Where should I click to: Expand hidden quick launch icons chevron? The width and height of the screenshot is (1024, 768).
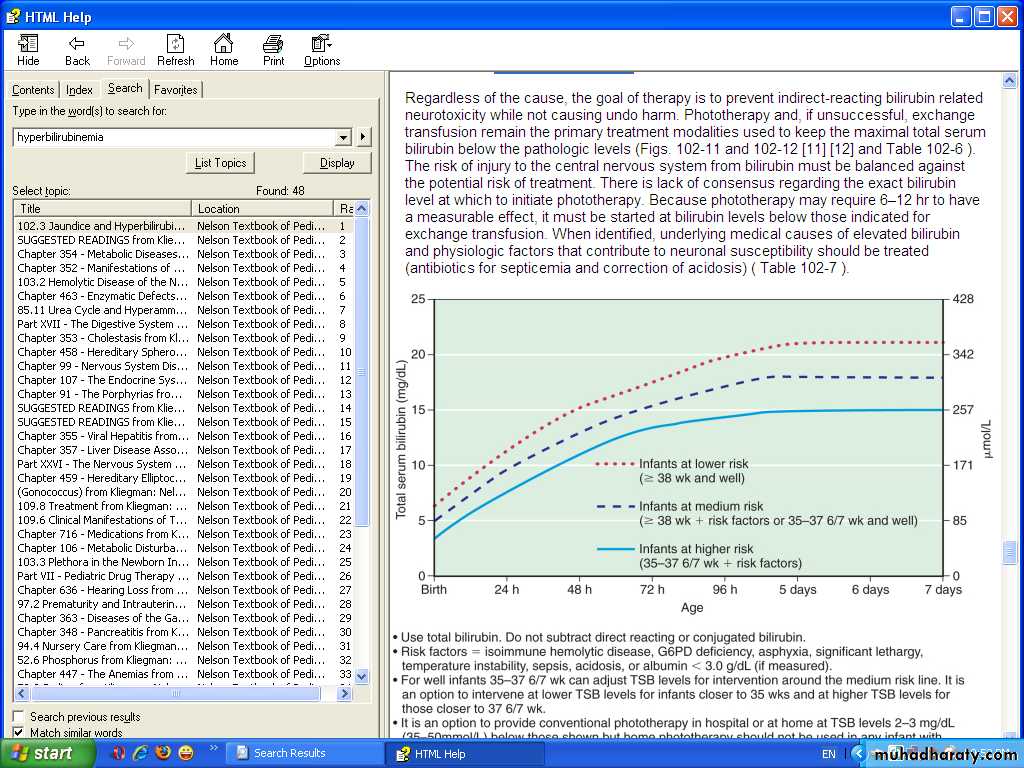point(213,748)
